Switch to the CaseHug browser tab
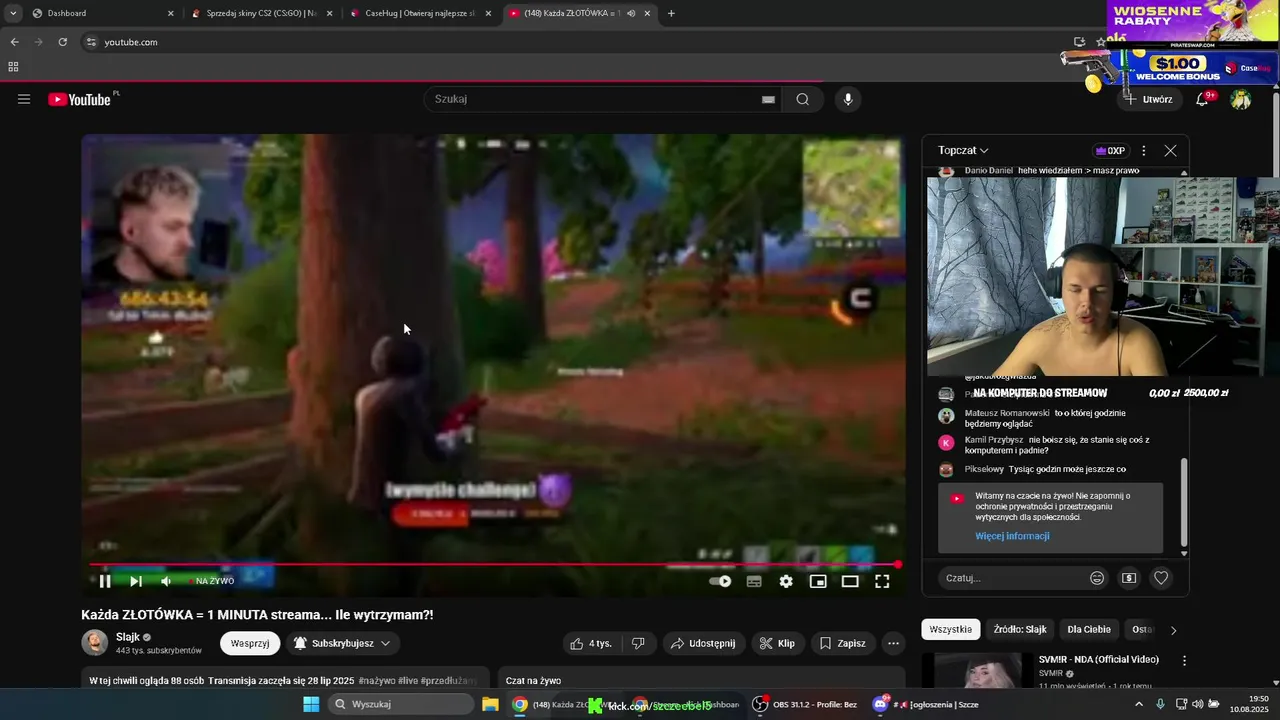The image size is (1280, 720). [x=419, y=13]
